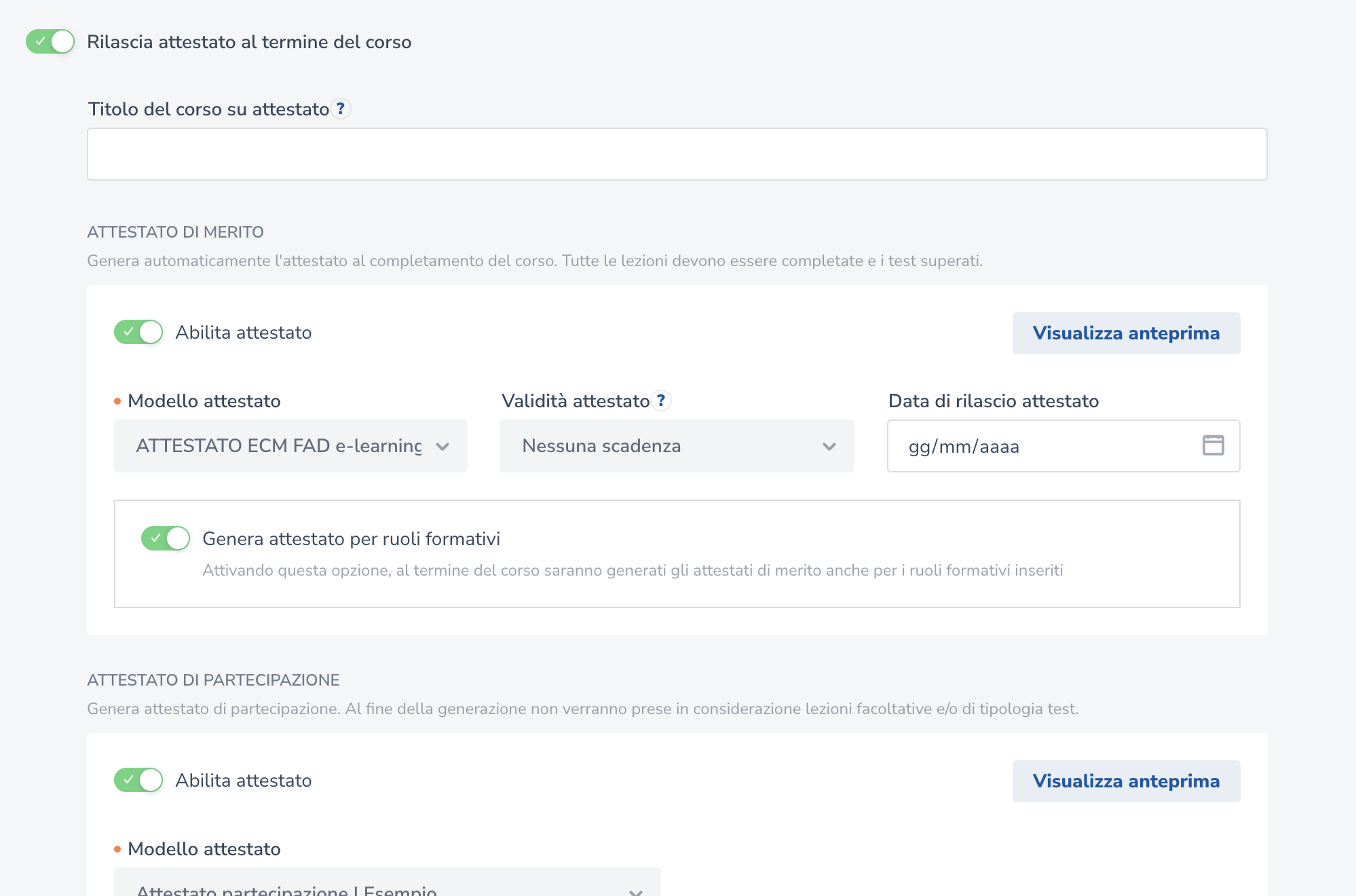Click help icon beside Validità attestato
Screen dimensions: 1356x896
point(661,400)
